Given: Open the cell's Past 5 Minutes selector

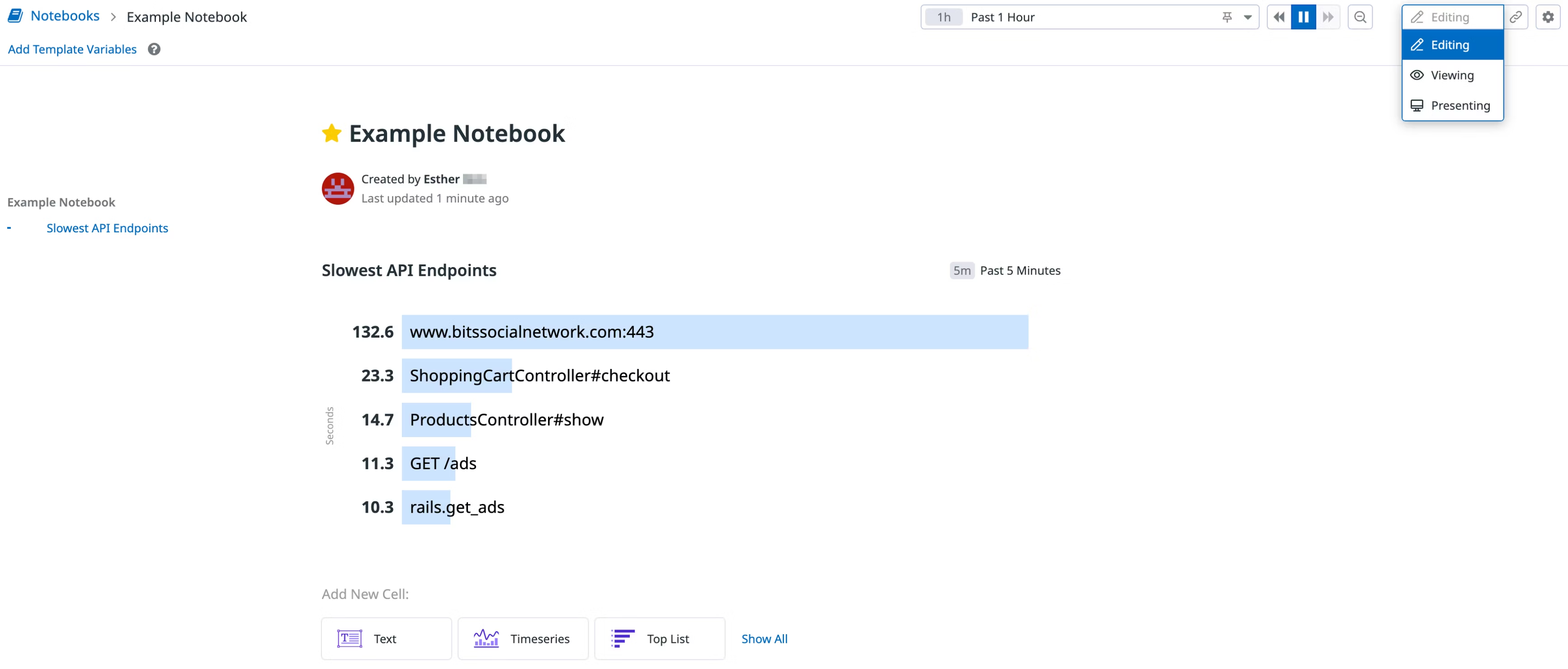Looking at the screenshot, I should [1006, 270].
